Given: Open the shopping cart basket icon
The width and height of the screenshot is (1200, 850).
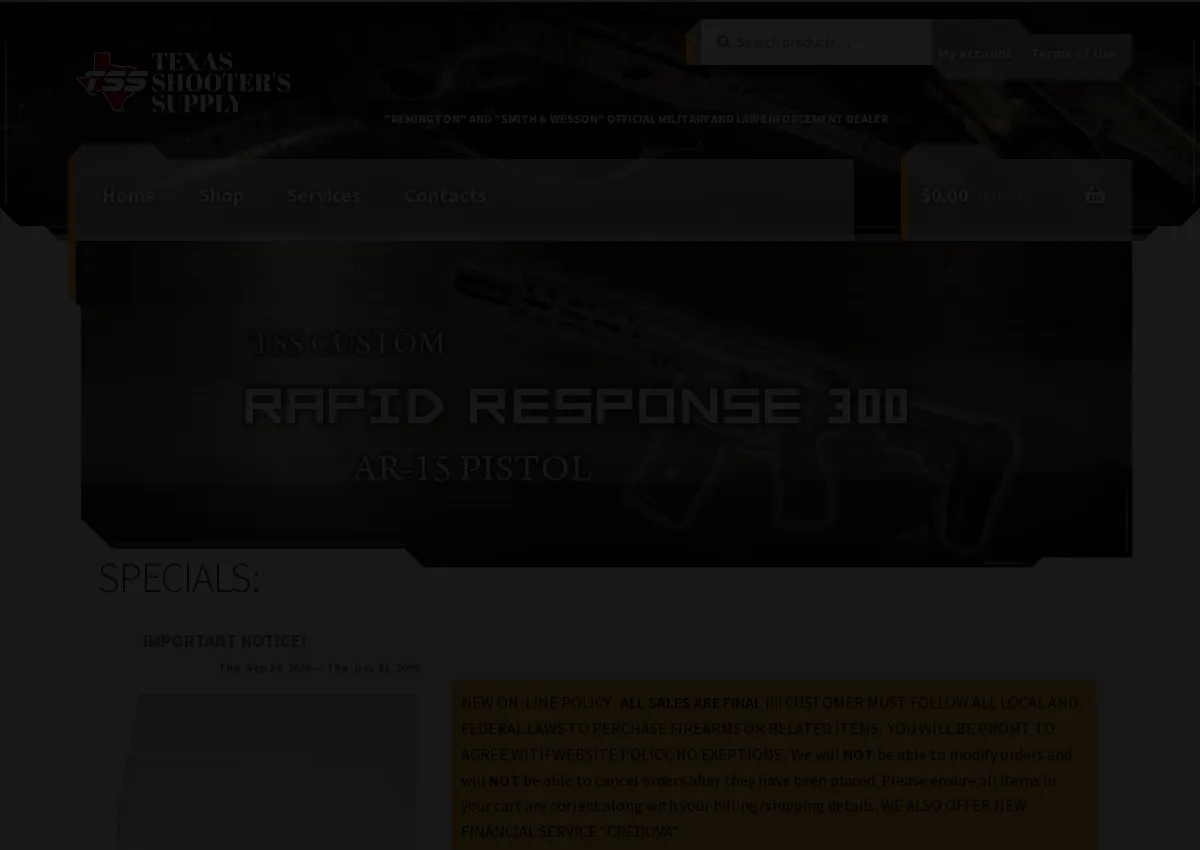Looking at the screenshot, I should coord(1095,194).
